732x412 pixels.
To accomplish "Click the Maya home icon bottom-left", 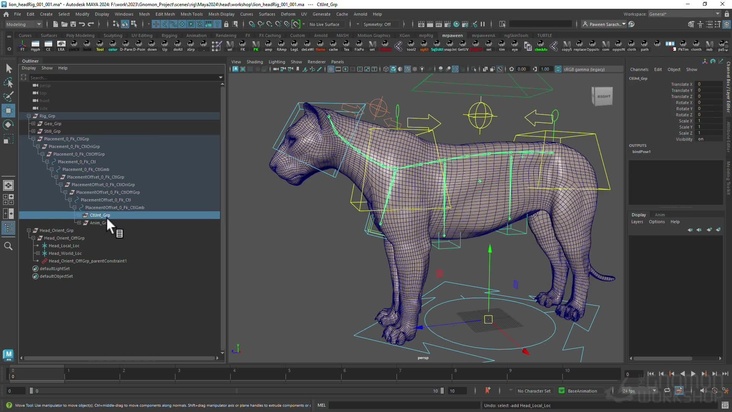I will click(9, 355).
